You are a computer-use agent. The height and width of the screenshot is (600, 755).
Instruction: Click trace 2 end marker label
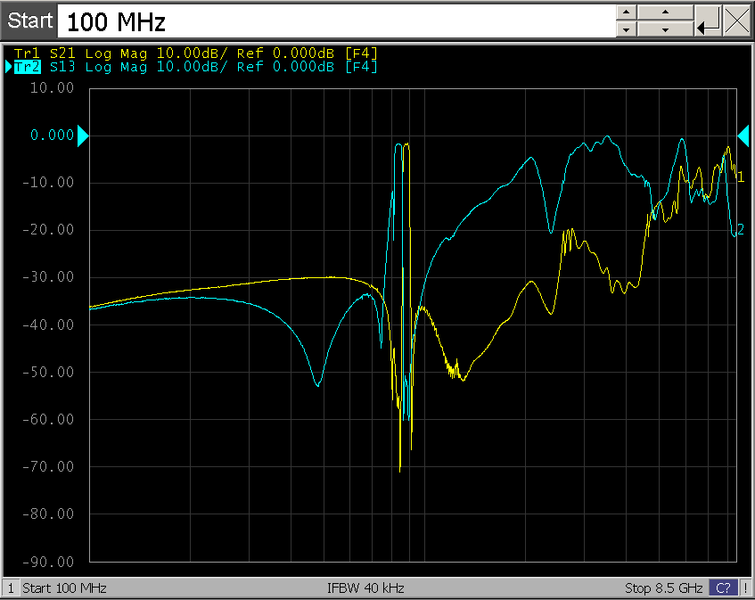tap(740, 229)
